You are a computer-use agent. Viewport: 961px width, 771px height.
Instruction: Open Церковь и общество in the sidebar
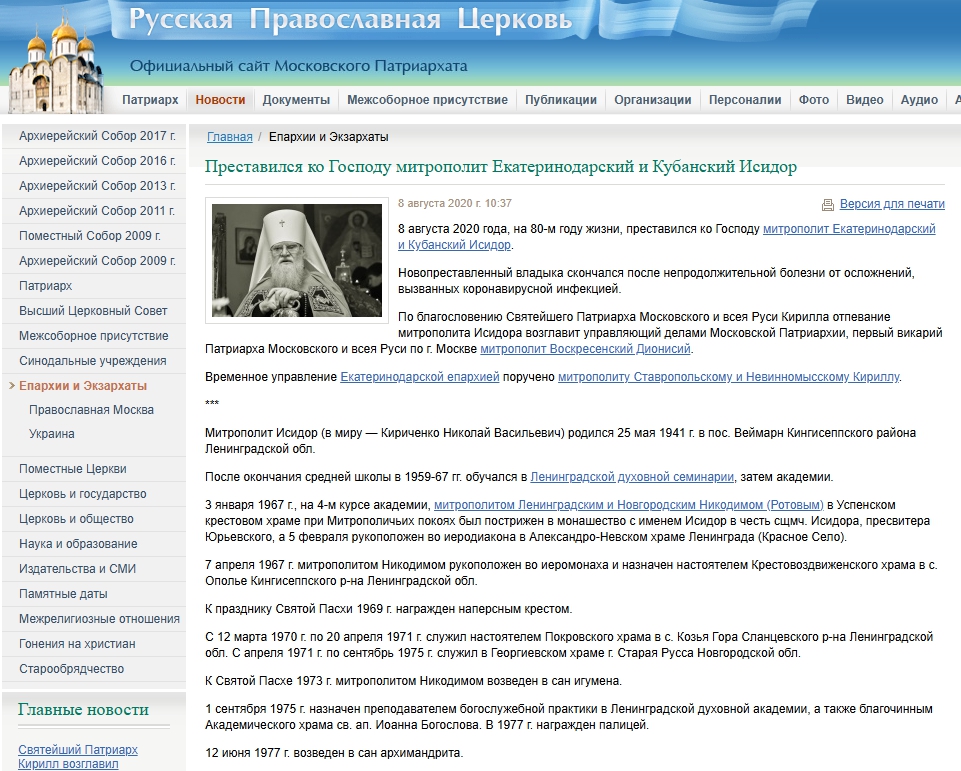coord(76,519)
